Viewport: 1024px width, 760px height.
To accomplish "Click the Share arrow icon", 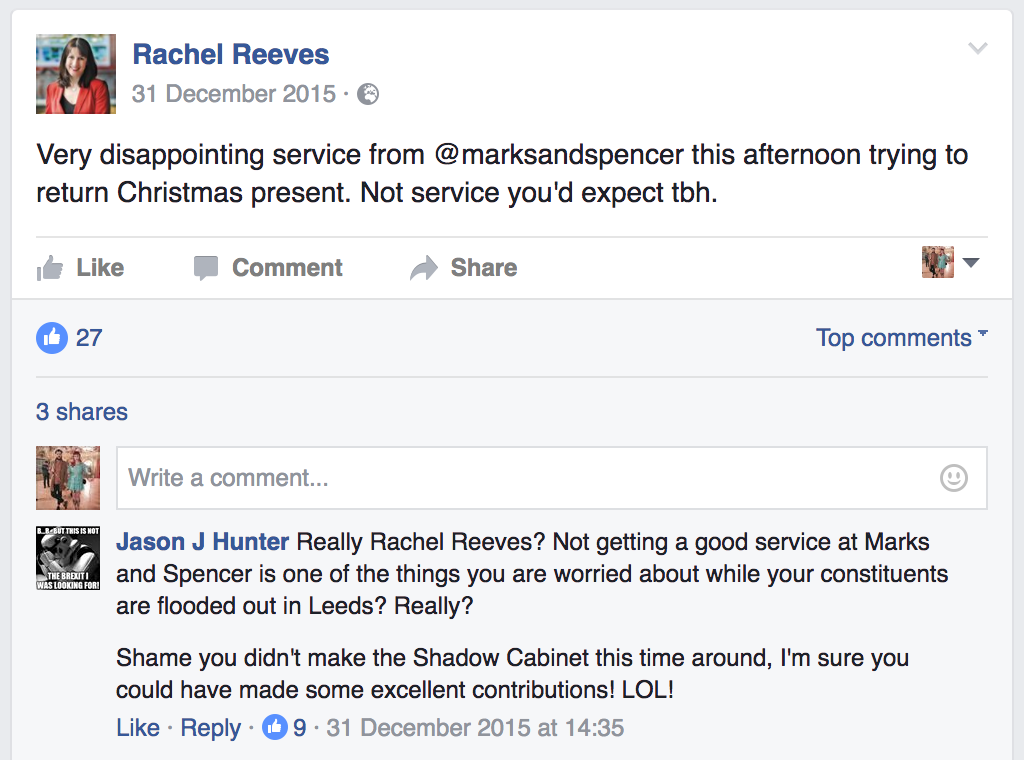I will 424,268.
